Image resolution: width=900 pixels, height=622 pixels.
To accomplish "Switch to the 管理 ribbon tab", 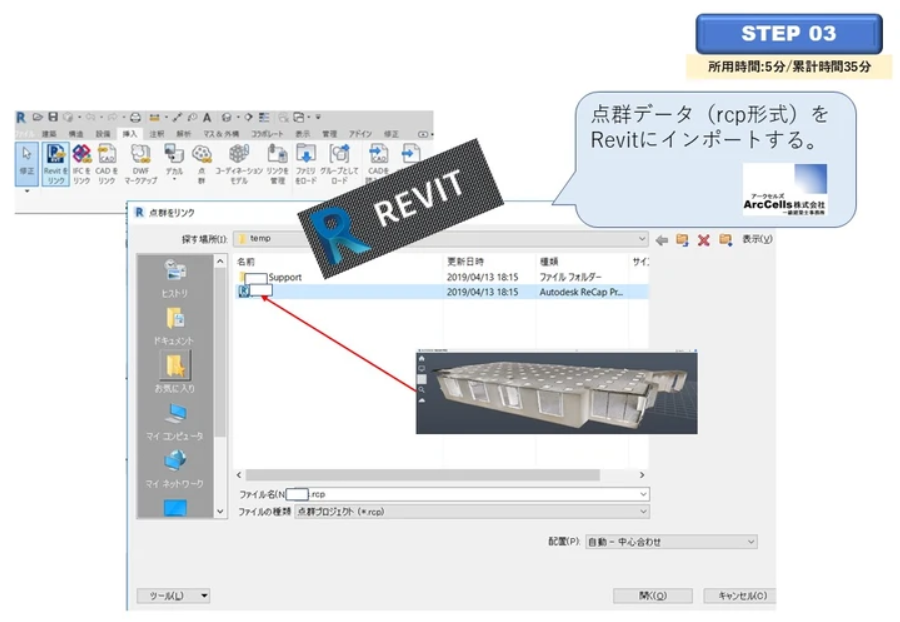I will pyautogui.click(x=329, y=134).
